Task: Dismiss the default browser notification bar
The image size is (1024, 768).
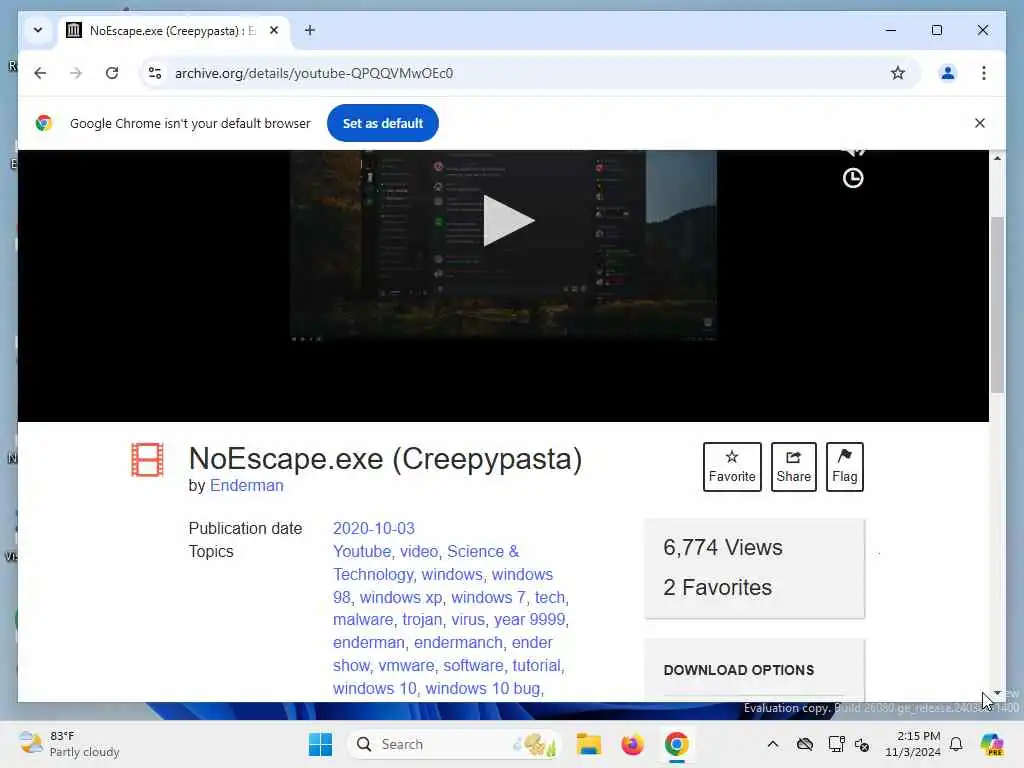Action: point(980,123)
